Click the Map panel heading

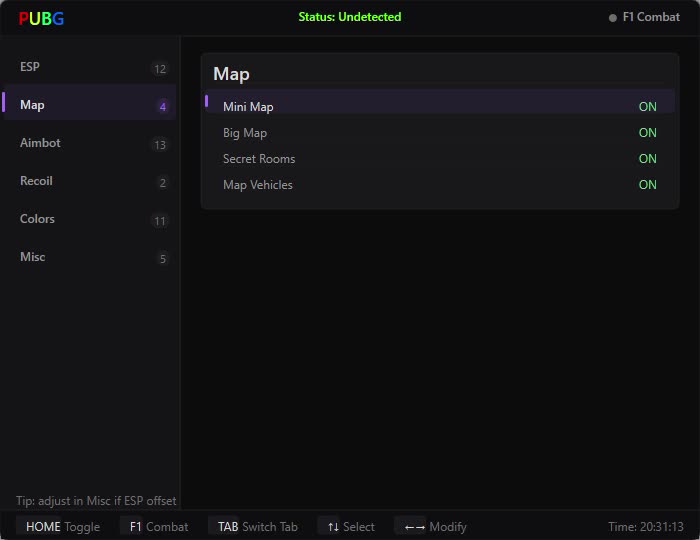[231, 74]
